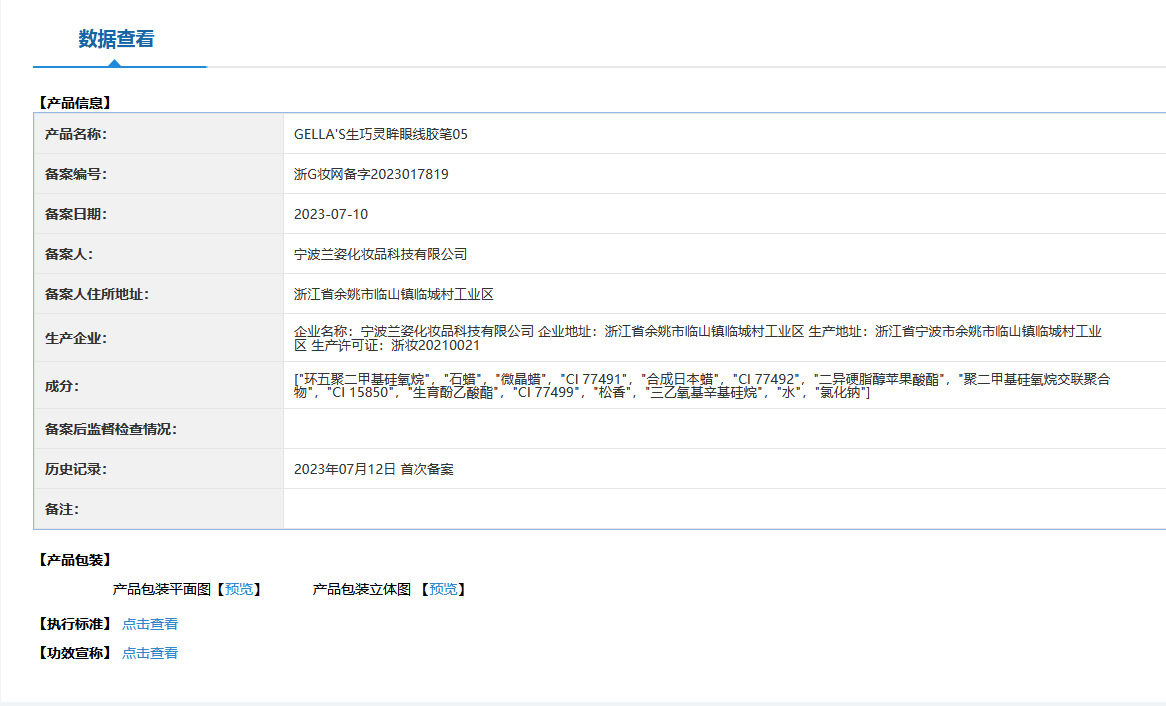Open 功效宣称 点击查看 link
Screen dimensions: 1166x706
(149, 653)
